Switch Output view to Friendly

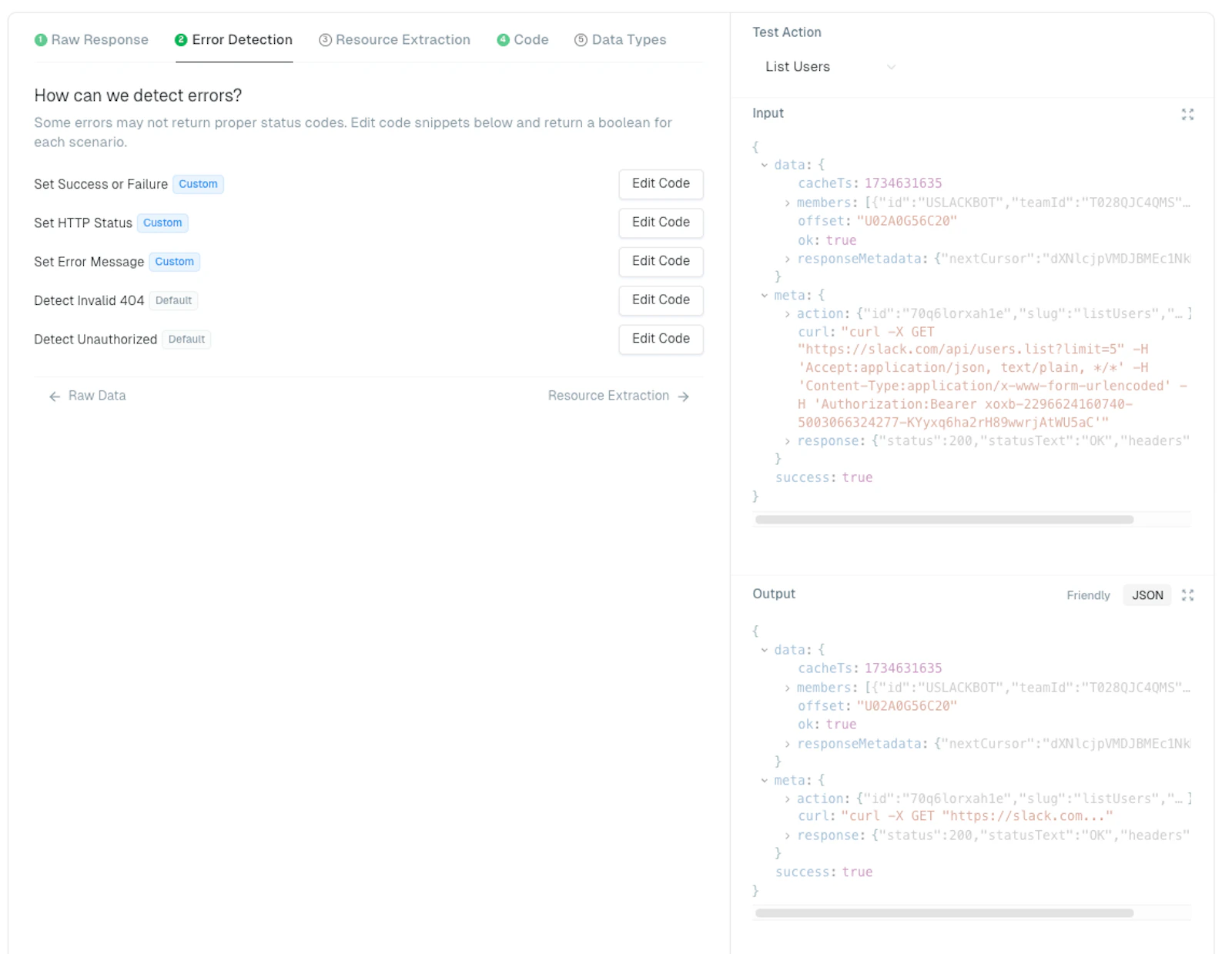coord(1088,595)
